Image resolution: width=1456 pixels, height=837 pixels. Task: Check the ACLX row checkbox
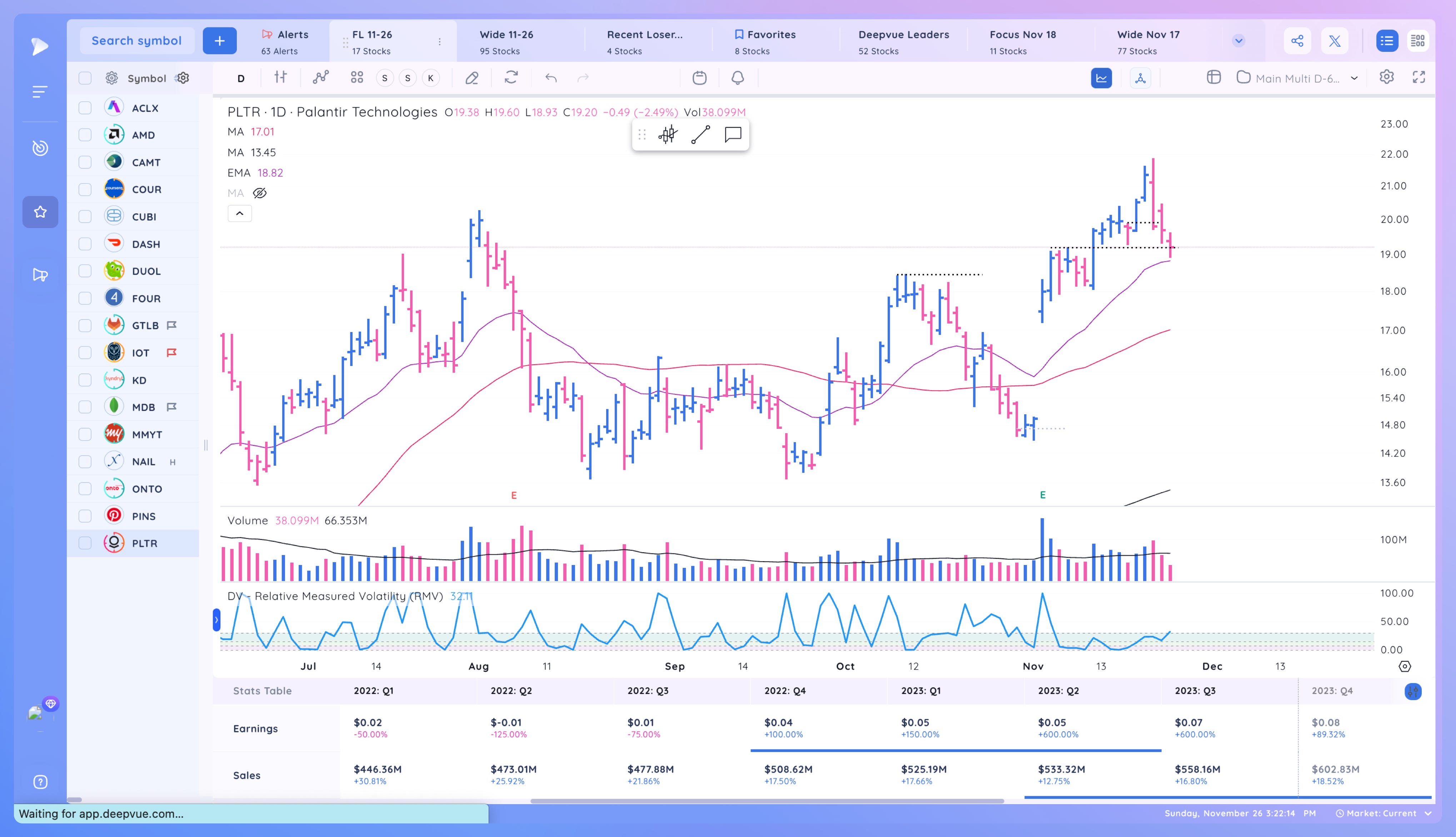tap(85, 108)
